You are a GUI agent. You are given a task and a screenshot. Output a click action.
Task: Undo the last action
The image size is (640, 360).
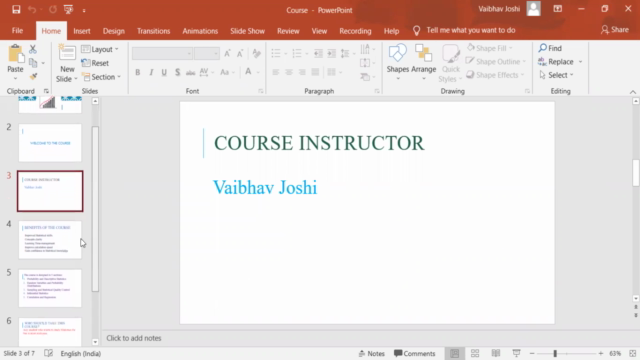click(x=32, y=10)
